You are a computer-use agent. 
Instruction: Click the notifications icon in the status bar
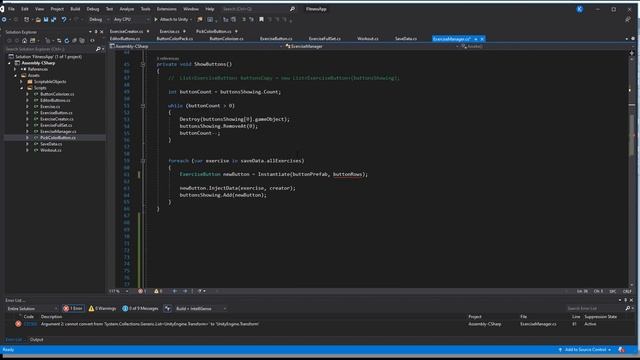pos(622,350)
